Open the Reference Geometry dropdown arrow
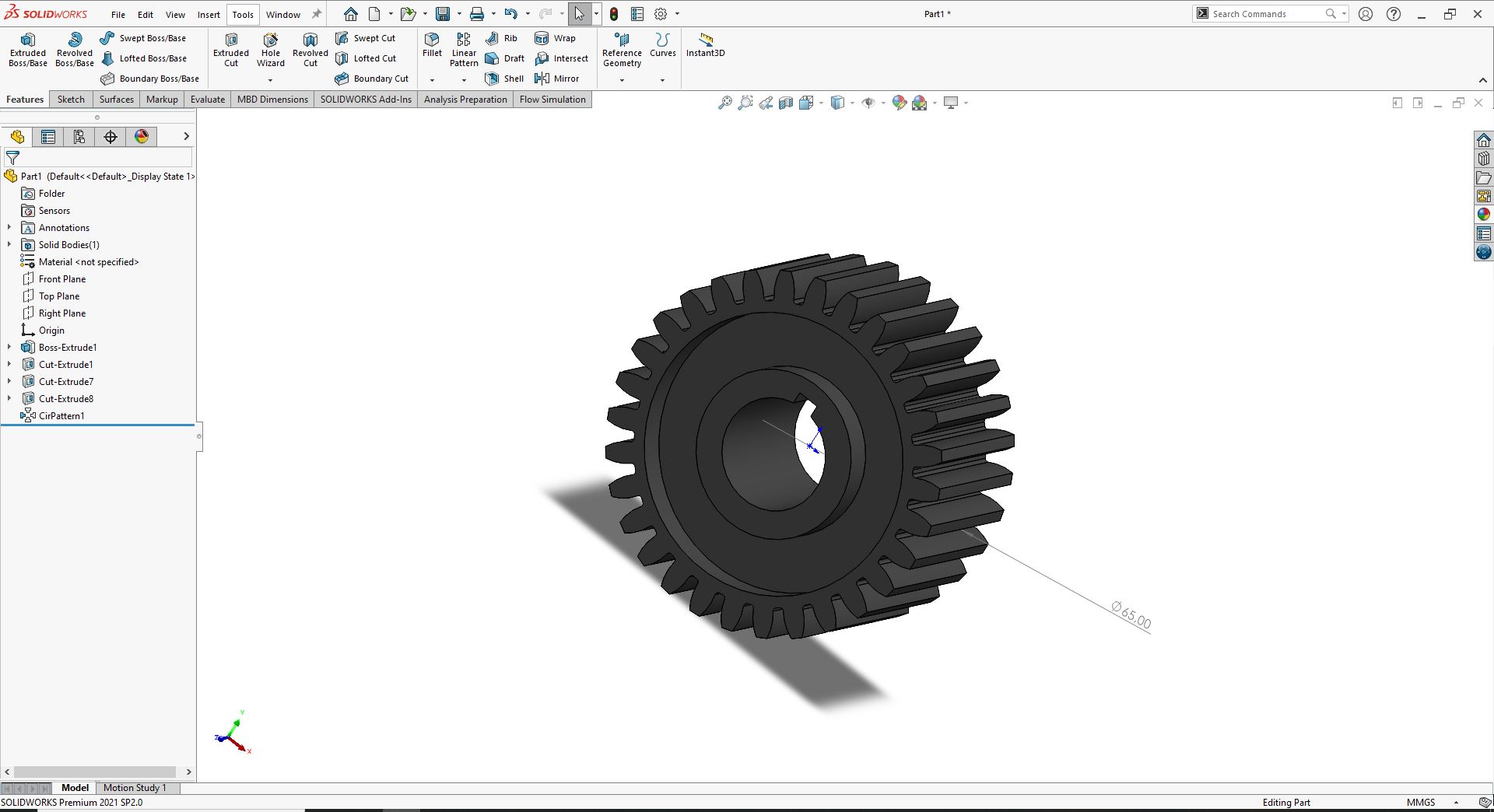The image size is (1494, 812). 622,80
